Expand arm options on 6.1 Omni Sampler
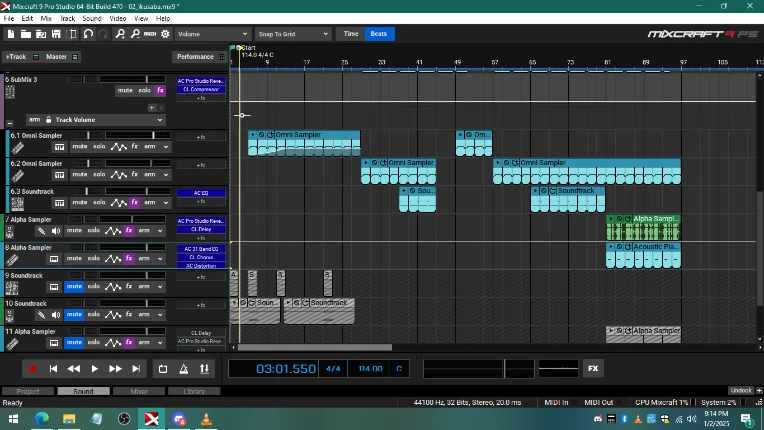Image resolution: width=764 pixels, height=430 pixels. click(x=166, y=147)
